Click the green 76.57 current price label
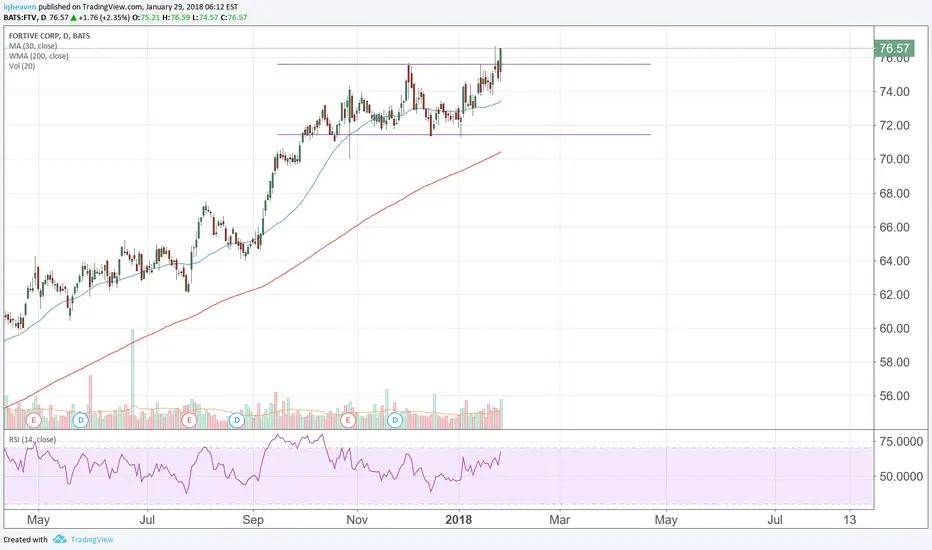This screenshot has height=550, width=932. (894, 48)
